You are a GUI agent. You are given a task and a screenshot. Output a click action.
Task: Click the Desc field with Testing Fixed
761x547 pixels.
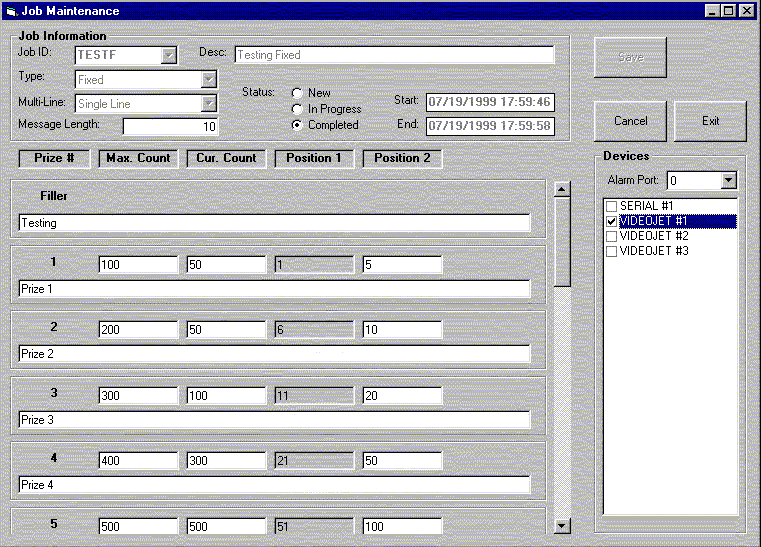pos(394,55)
